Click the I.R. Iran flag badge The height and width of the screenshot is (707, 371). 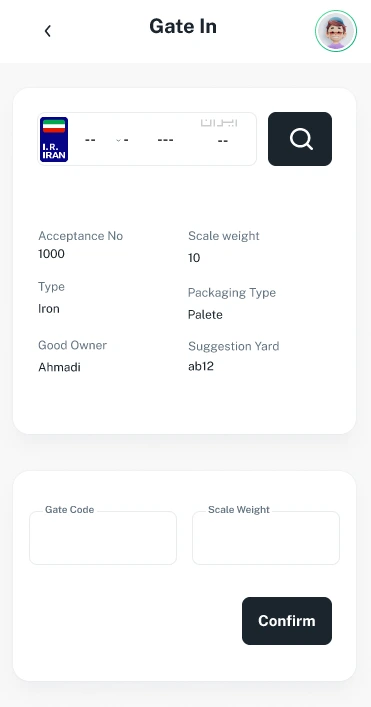tap(54, 139)
